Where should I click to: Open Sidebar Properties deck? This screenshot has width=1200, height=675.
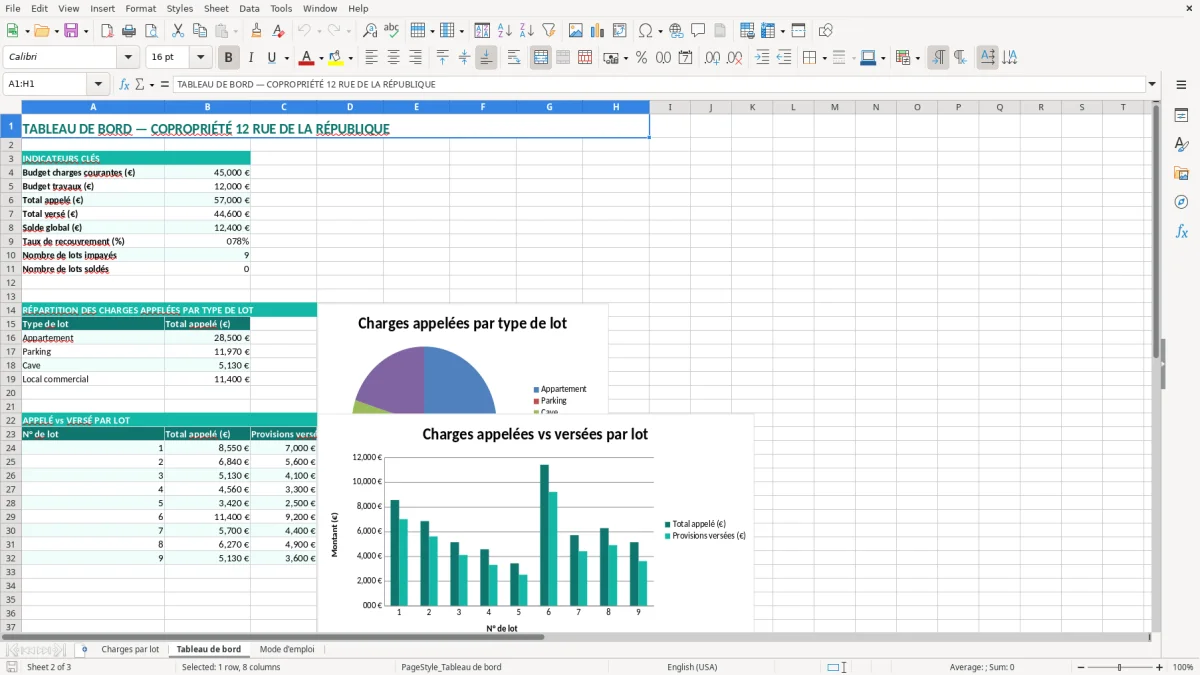coord(1181,116)
